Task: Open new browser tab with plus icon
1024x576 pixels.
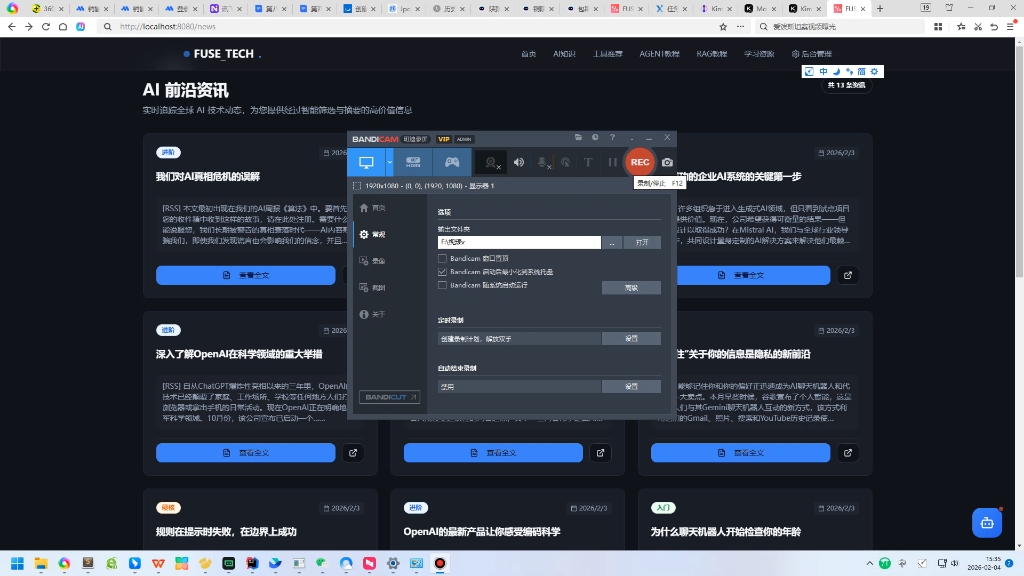Action: (x=880, y=8)
